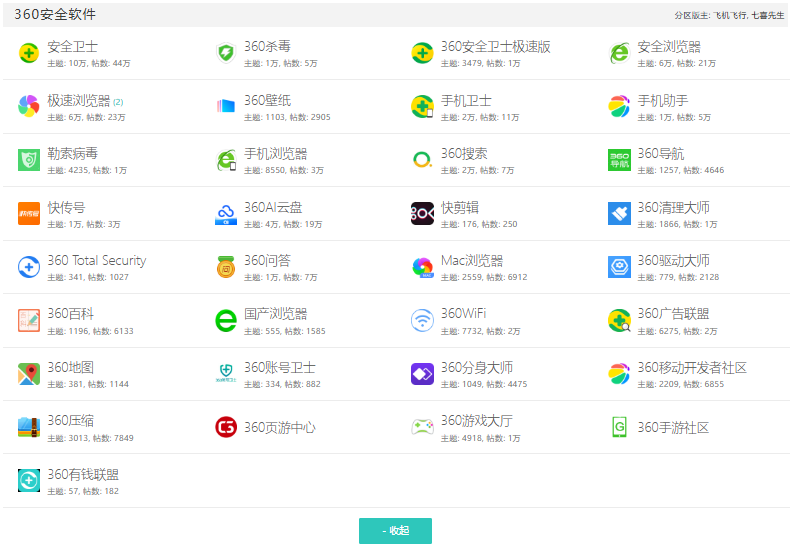The width and height of the screenshot is (797, 544).
Task: Open the 手机助手 forum link
Action: coord(663,101)
